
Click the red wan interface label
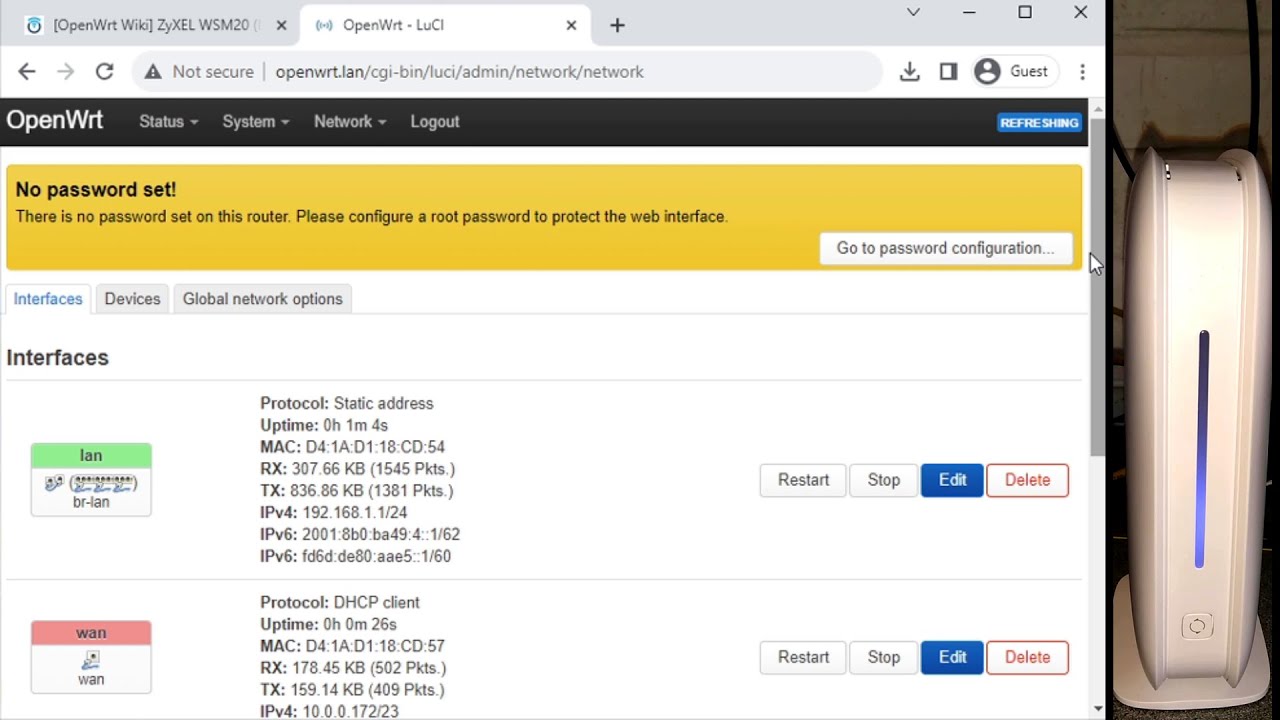pyautogui.click(x=91, y=633)
